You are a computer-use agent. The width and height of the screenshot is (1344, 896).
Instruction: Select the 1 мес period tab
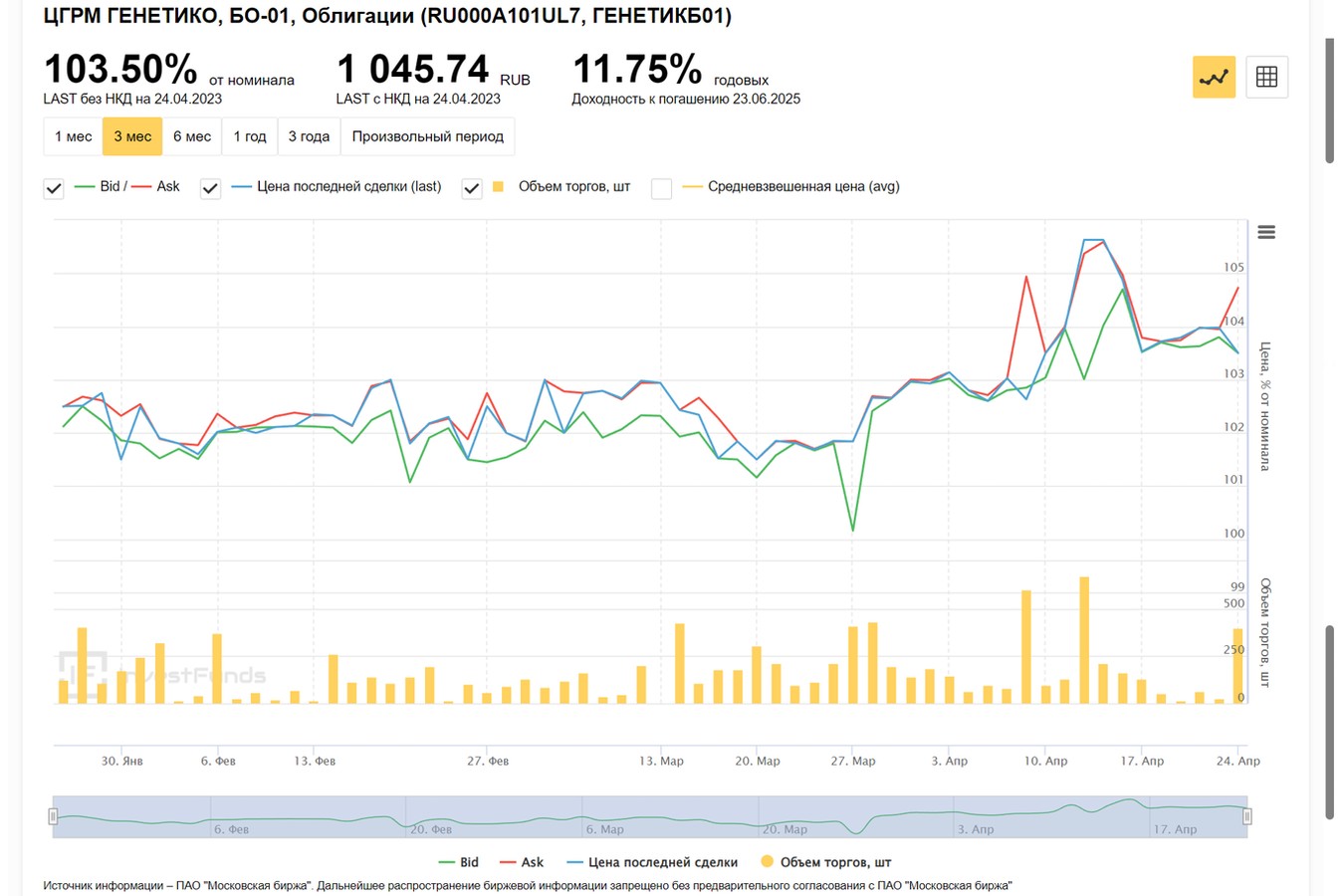[73, 136]
